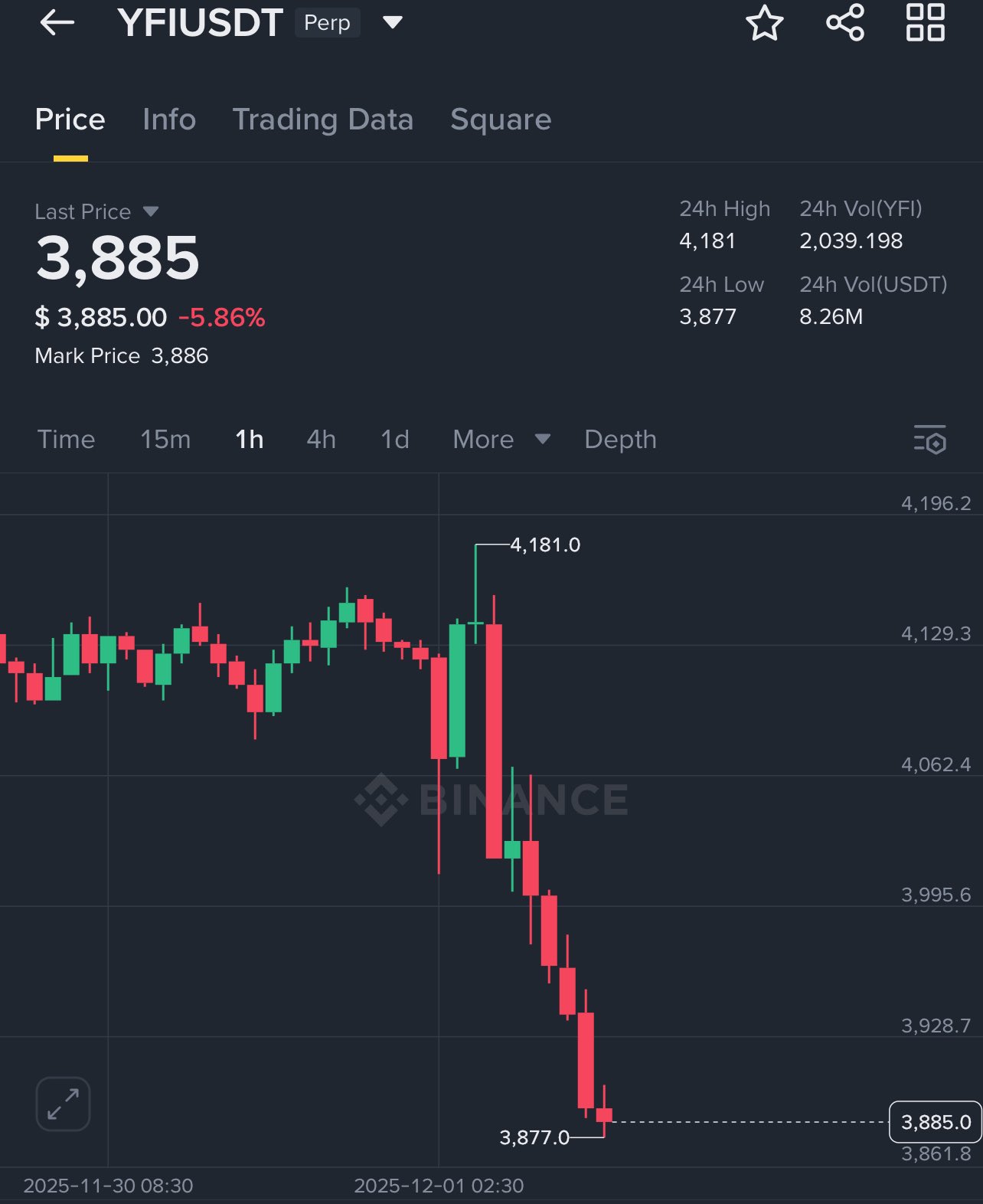Tap the 4,181.0 high price marker

pyautogui.click(x=545, y=545)
